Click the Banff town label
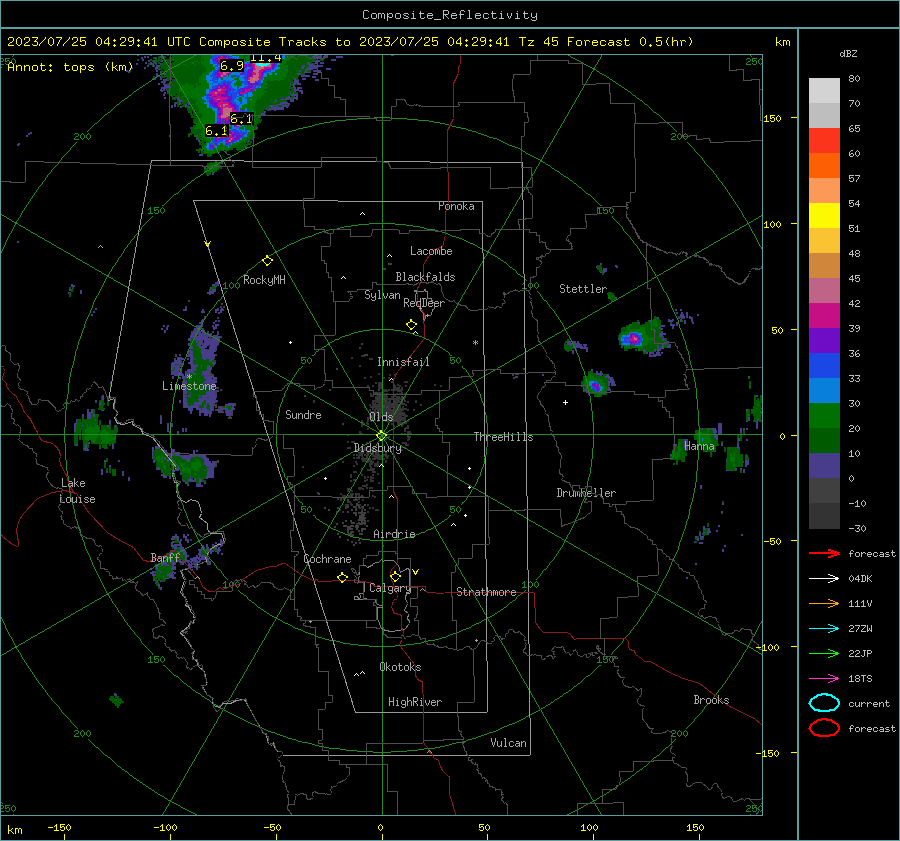900x841 pixels. click(x=165, y=558)
